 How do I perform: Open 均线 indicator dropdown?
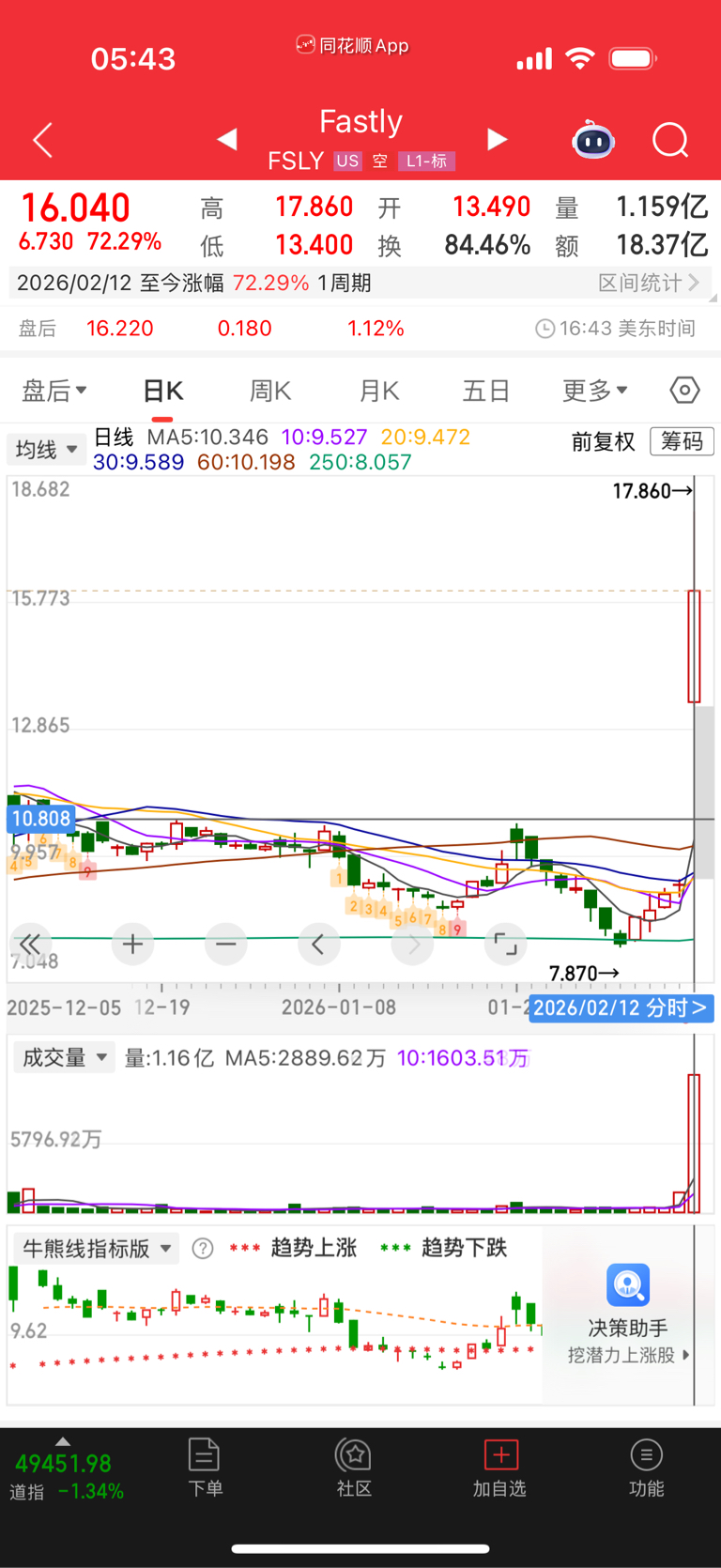tap(46, 450)
